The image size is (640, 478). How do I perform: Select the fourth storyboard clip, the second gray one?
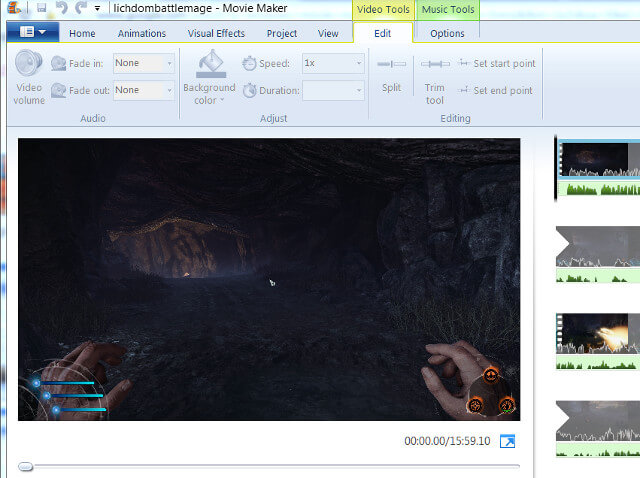pos(598,421)
